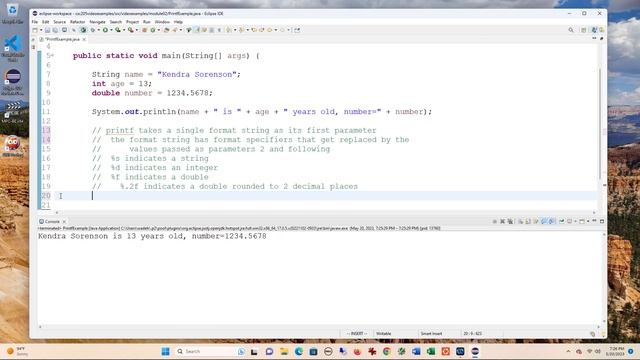Click the Previous Annotation toolbar icon
The height and width of the screenshot is (360, 640).
[242, 30]
